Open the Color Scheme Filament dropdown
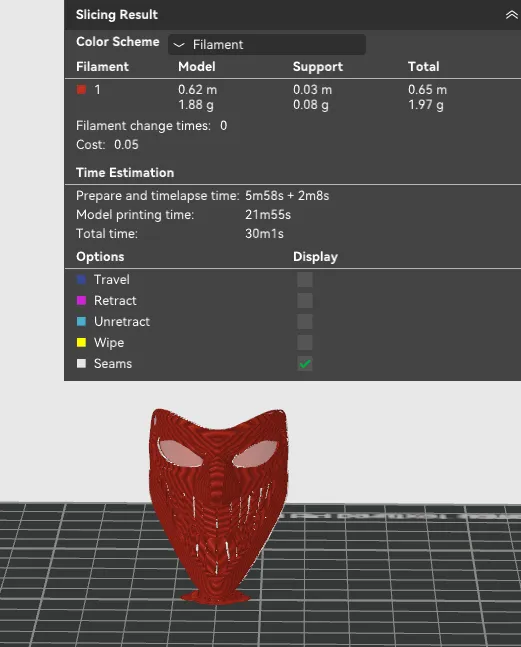 [x=266, y=45]
